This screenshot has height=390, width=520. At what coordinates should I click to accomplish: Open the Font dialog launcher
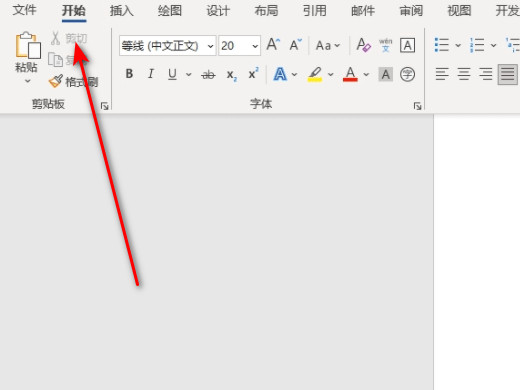coord(417,106)
